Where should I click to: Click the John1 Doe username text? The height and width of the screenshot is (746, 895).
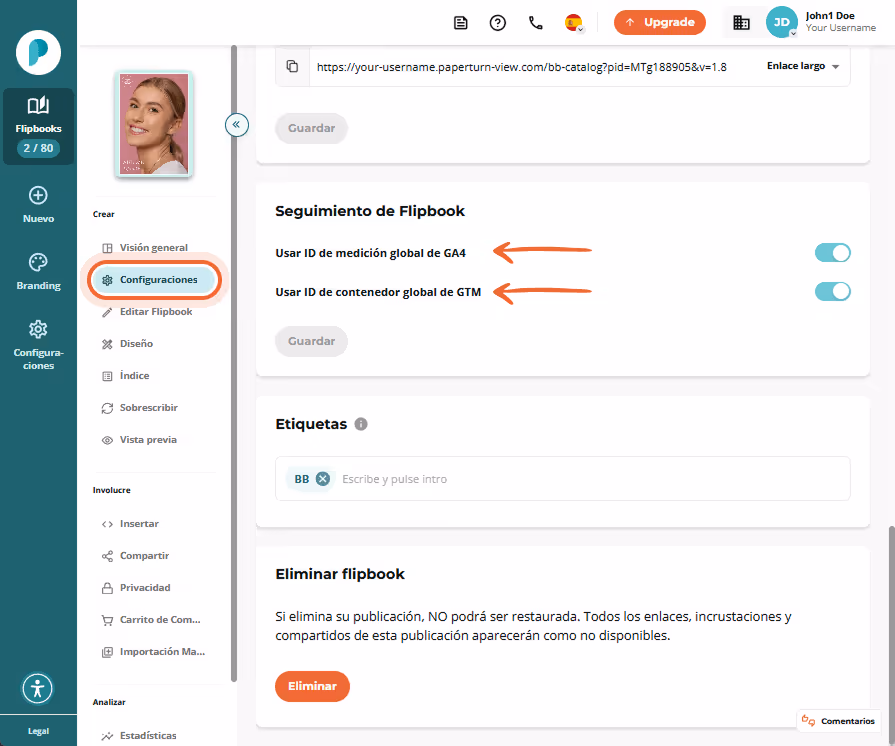coord(830,16)
